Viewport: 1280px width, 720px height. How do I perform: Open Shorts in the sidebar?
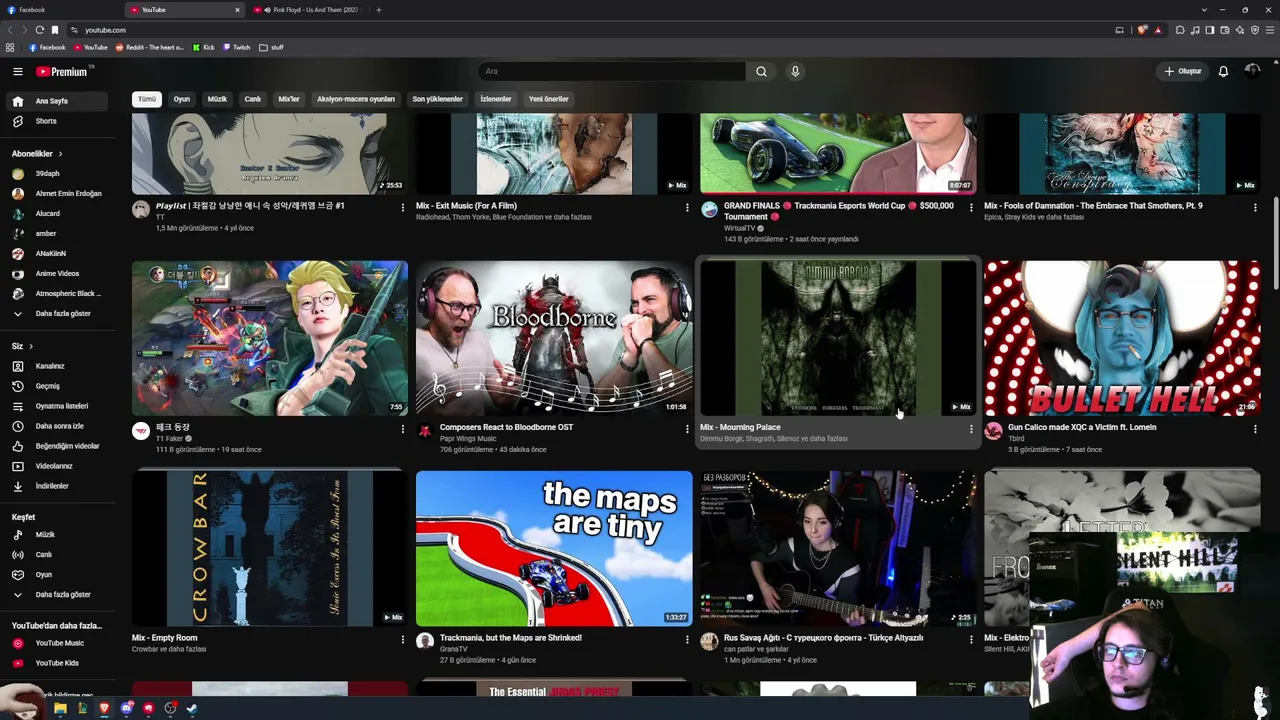[58, 121]
